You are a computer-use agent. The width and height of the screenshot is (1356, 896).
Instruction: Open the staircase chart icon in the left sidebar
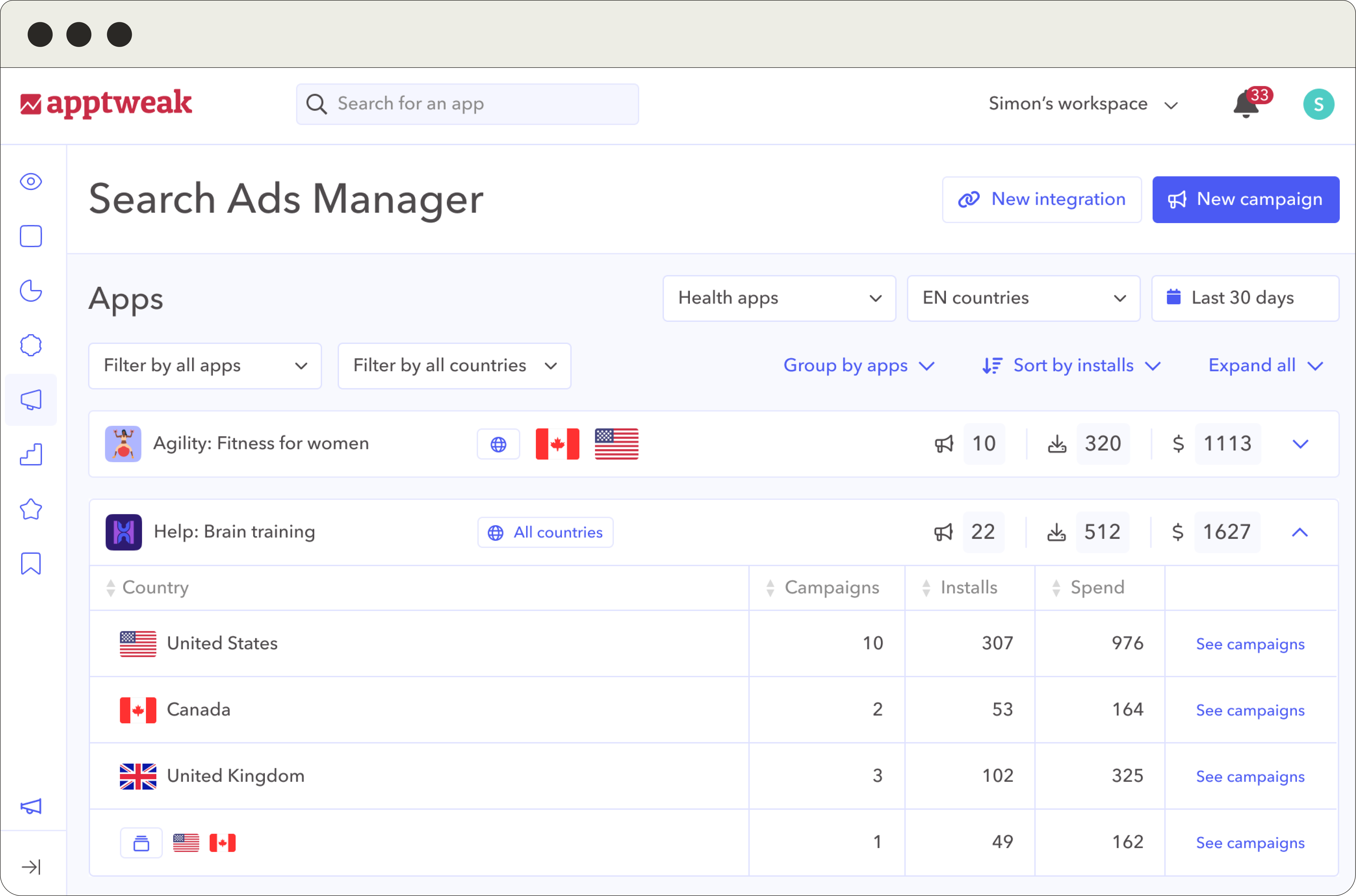click(31, 455)
